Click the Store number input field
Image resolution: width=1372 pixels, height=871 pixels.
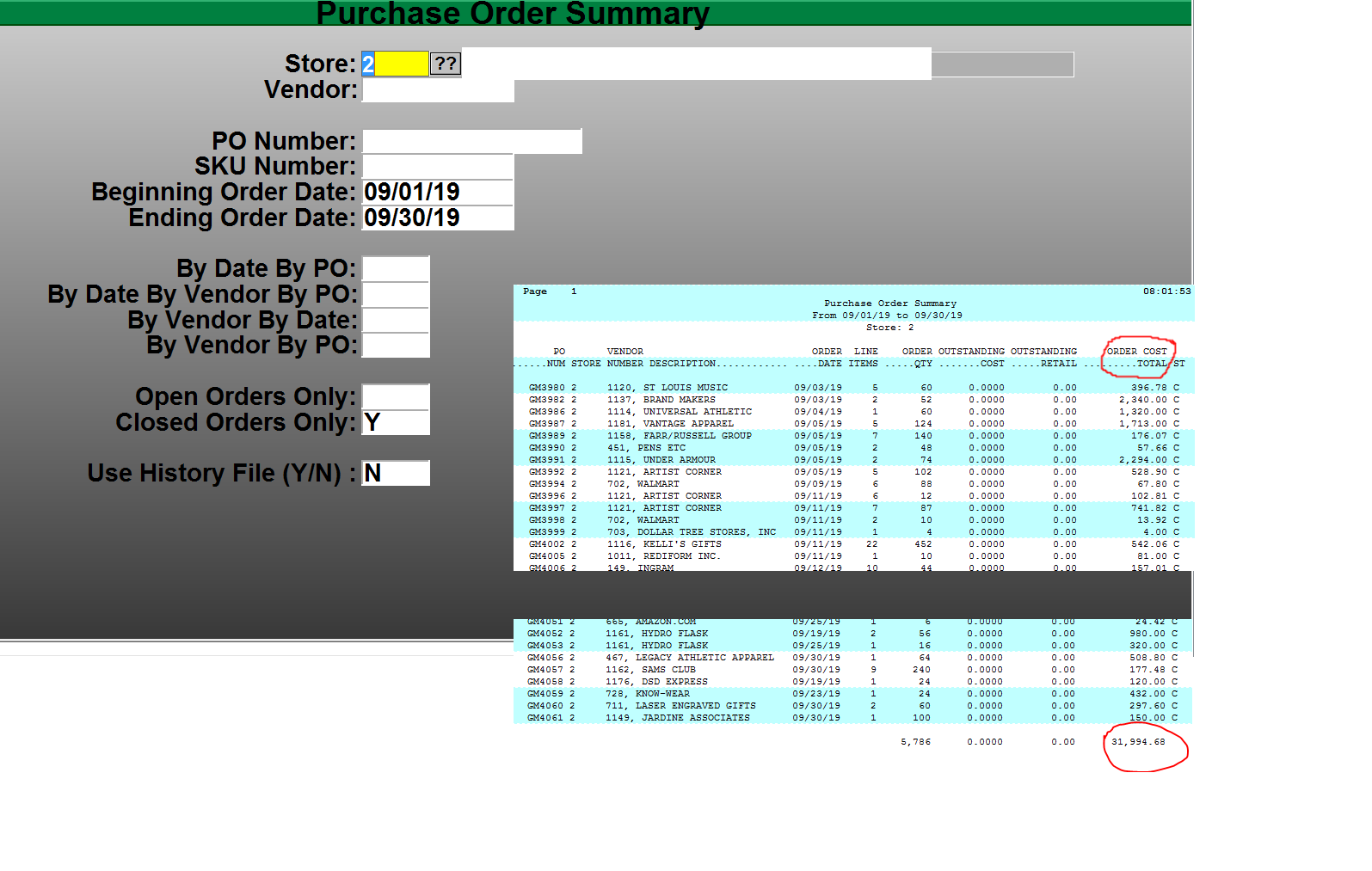[395, 64]
